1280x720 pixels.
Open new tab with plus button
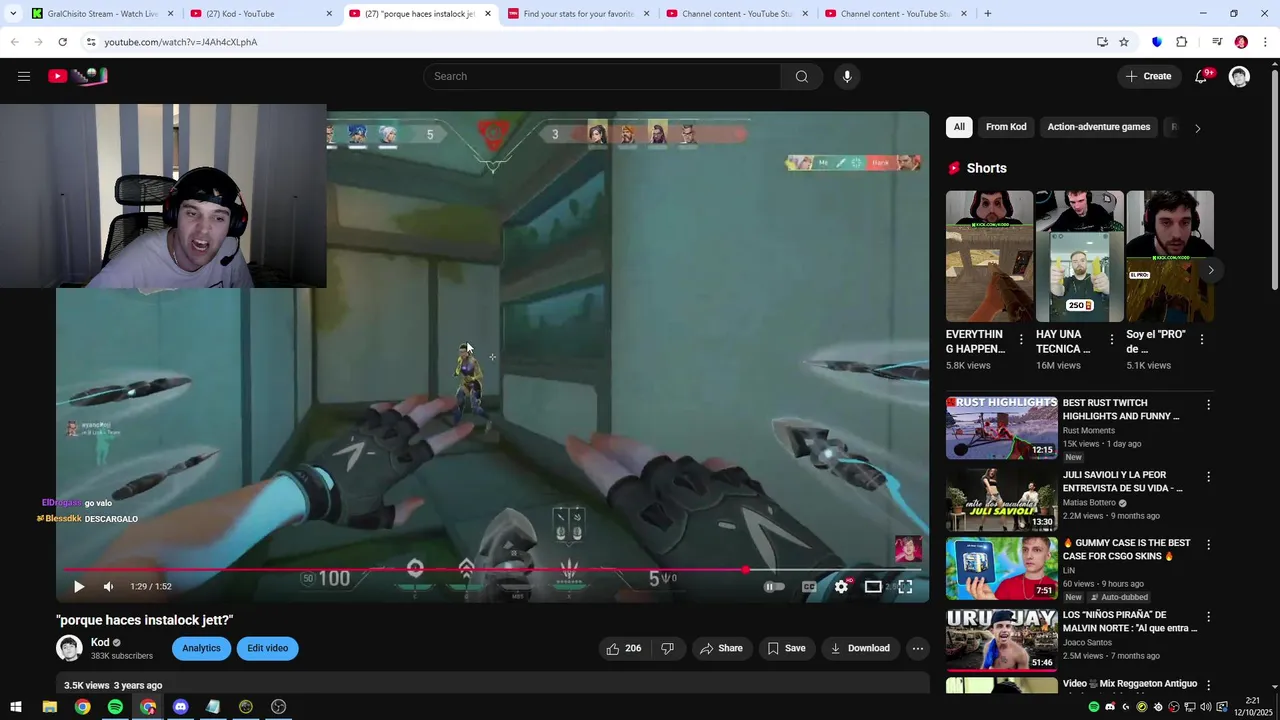click(x=987, y=14)
